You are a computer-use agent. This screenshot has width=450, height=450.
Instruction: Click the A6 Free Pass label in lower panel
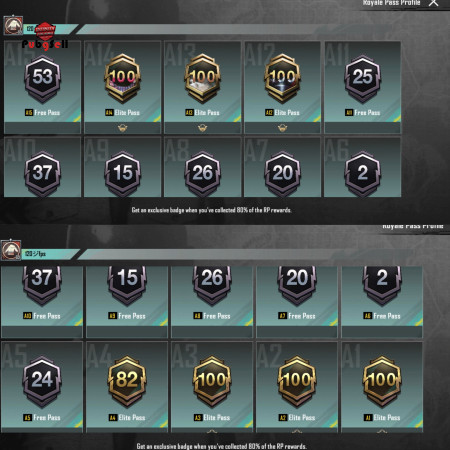point(382,316)
